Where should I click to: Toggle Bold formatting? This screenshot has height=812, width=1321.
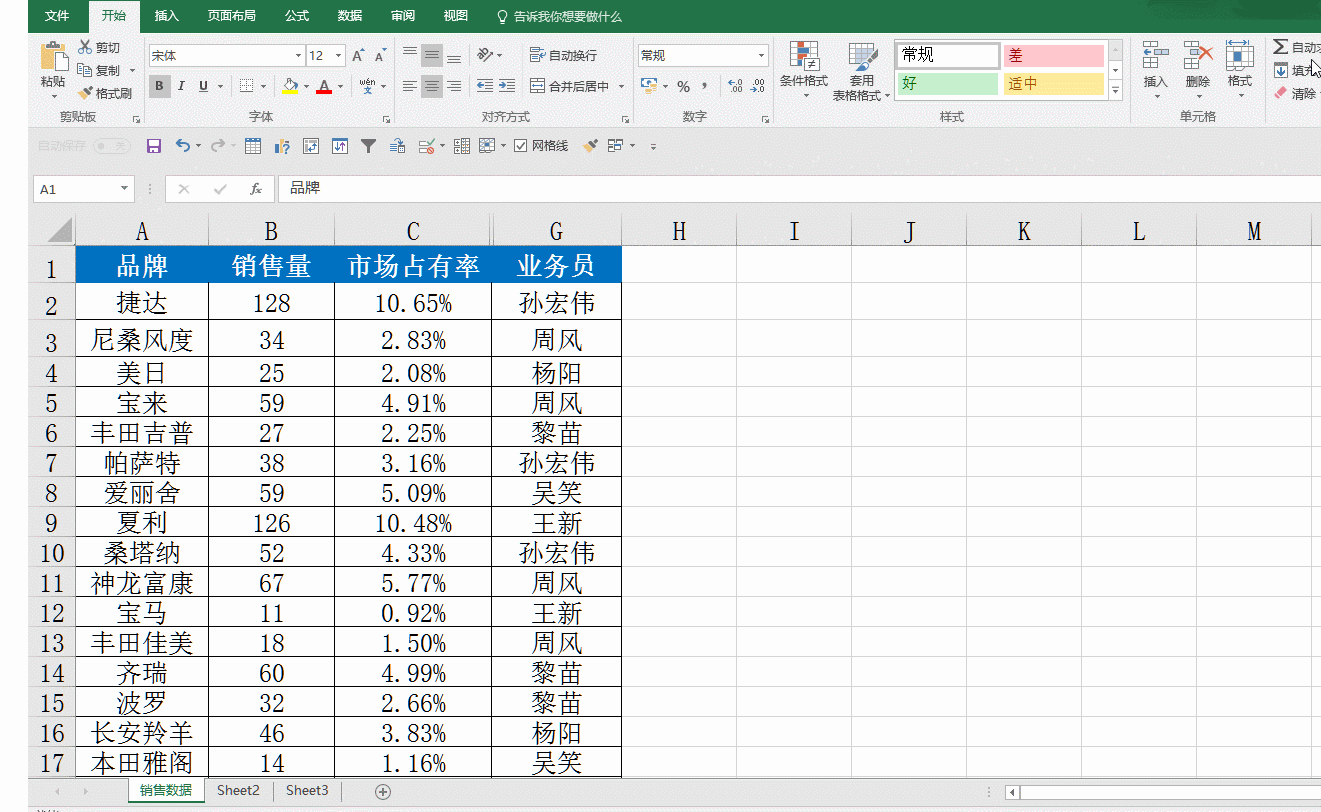[x=159, y=86]
